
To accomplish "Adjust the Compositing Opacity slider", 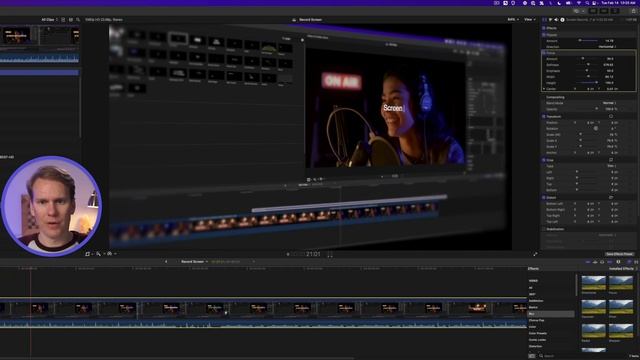I will coord(588,109).
